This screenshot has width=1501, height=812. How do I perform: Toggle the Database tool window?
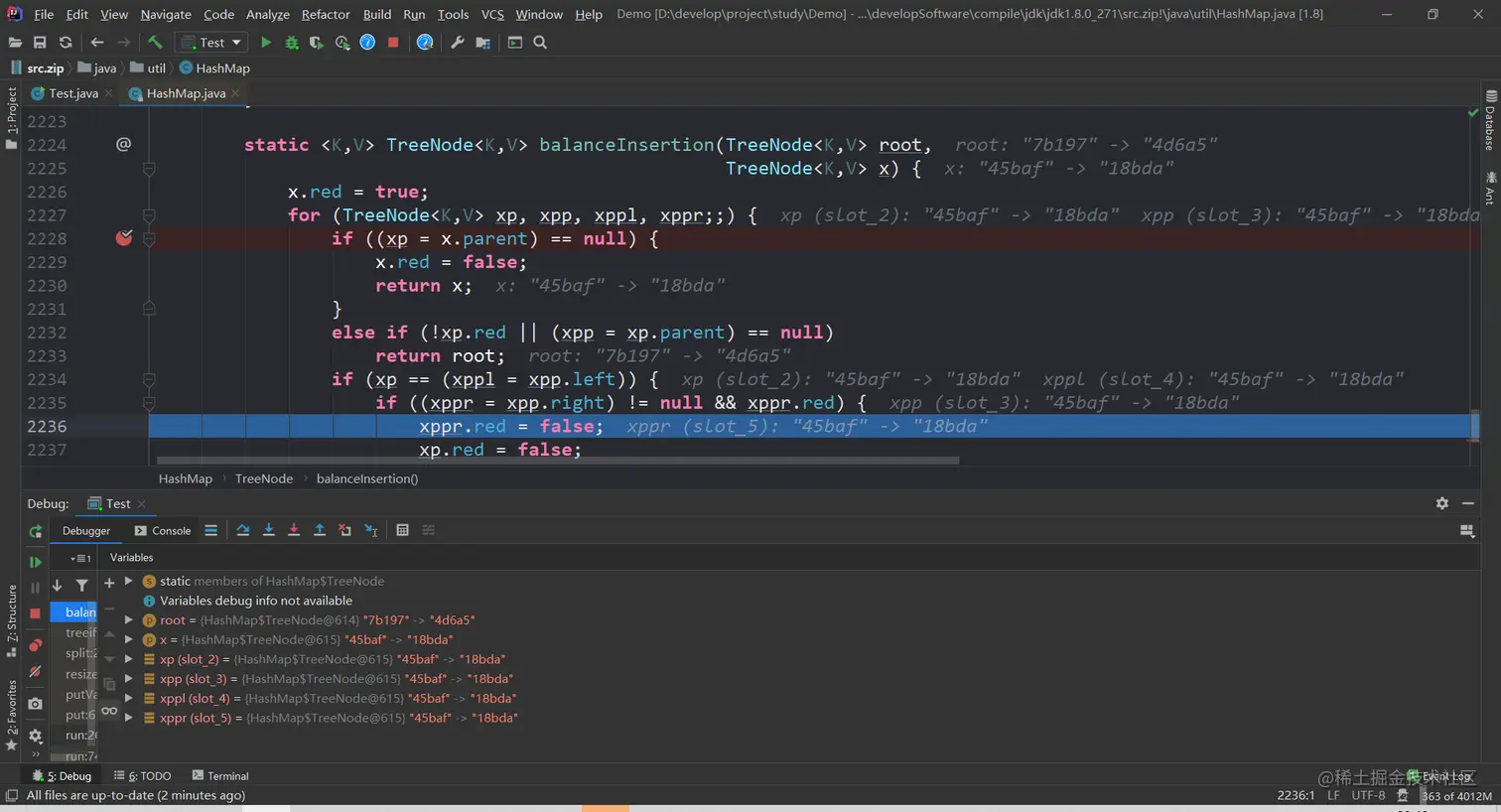tap(1490, 120)
